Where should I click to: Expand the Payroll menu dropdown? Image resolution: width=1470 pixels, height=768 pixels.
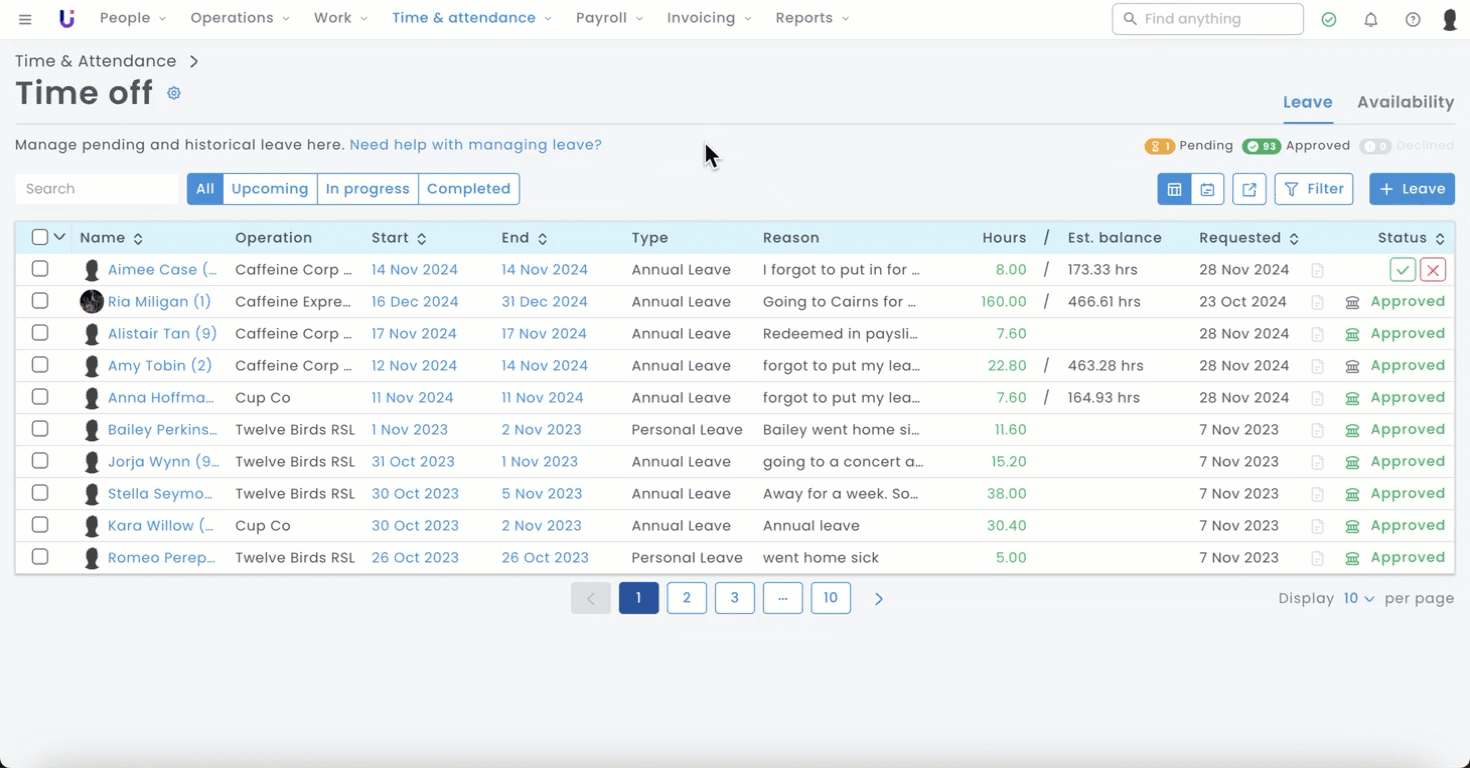click(x=609, y=18)
